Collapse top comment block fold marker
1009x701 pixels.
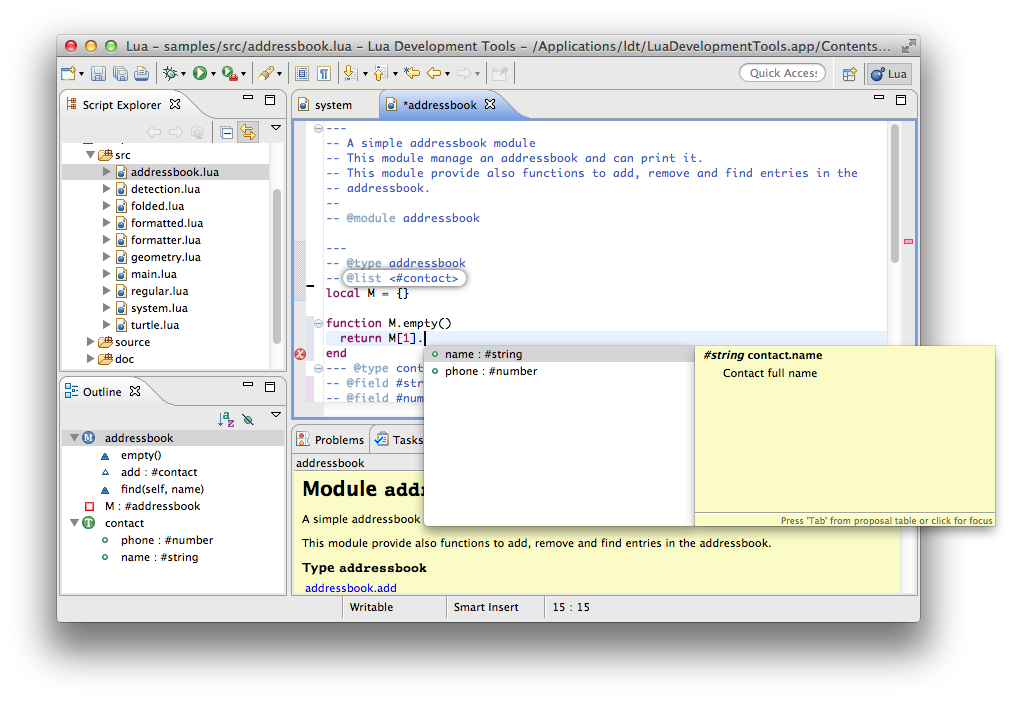[x=318, y=128]
